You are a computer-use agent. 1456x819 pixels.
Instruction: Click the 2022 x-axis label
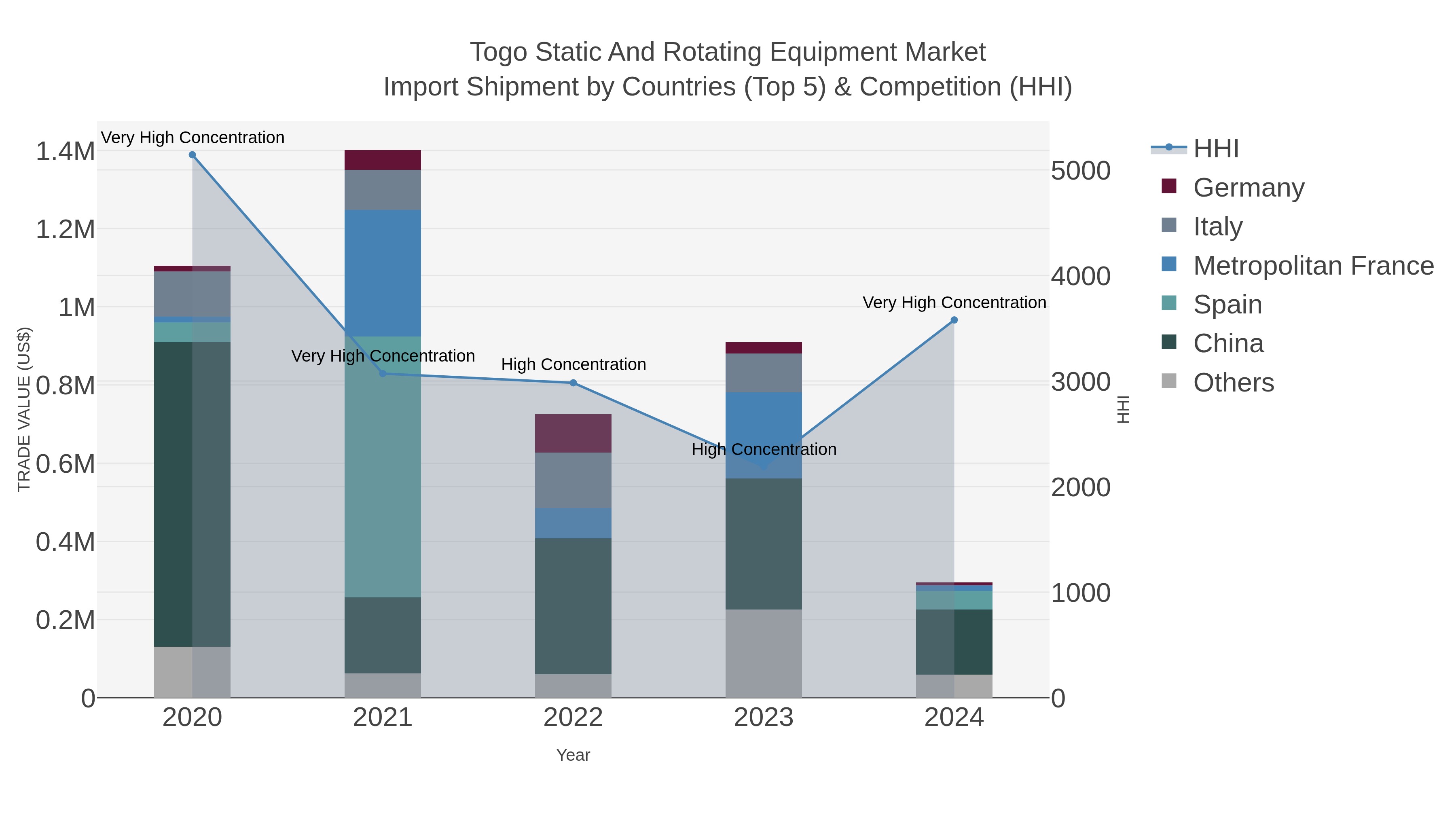573,718
